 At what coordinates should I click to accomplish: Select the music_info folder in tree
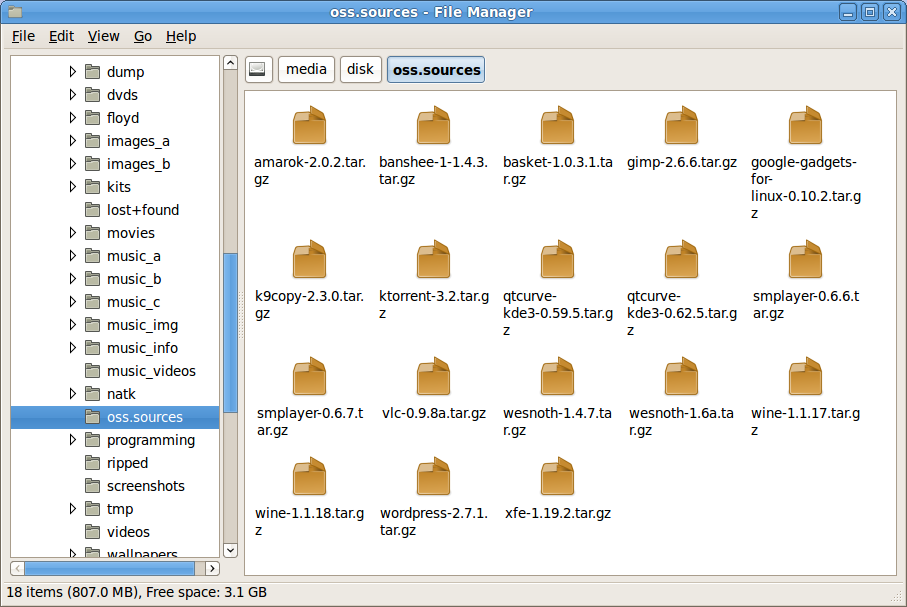pyautogui.click(x=142, y=348)
